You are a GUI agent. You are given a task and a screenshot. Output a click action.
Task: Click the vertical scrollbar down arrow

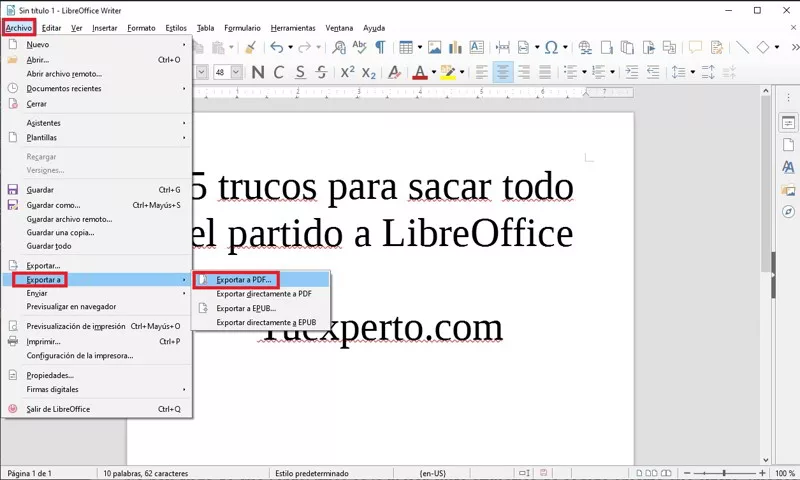766,460
